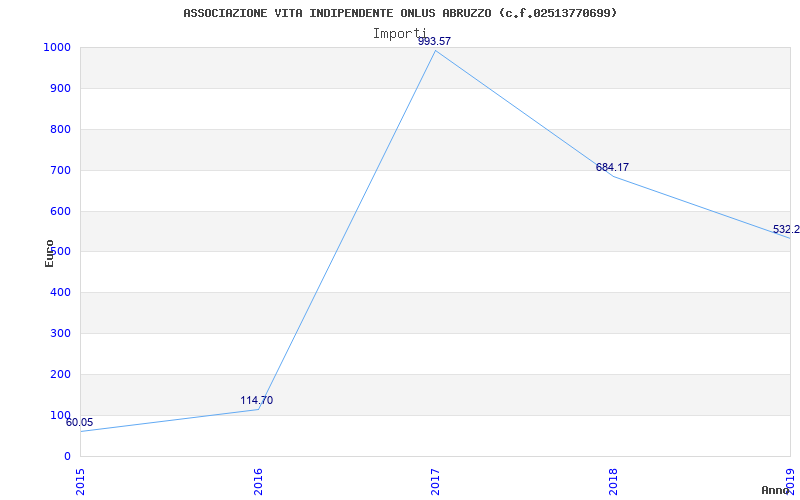Click the chart title ASSOCIAZIONE VITA INDIPENDENTE ONLUS ABRUZZO

tap(400, 13)
